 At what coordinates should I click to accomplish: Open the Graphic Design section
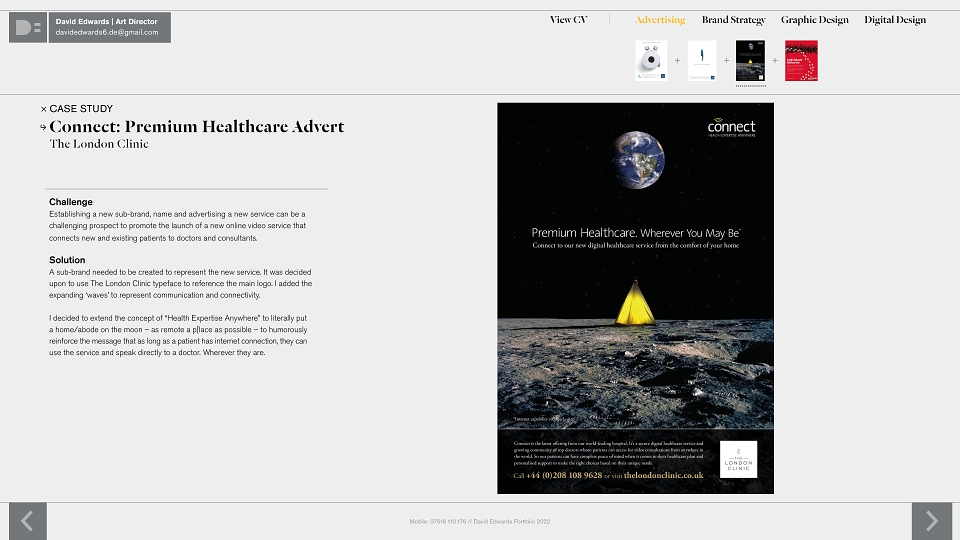point(815,20)
